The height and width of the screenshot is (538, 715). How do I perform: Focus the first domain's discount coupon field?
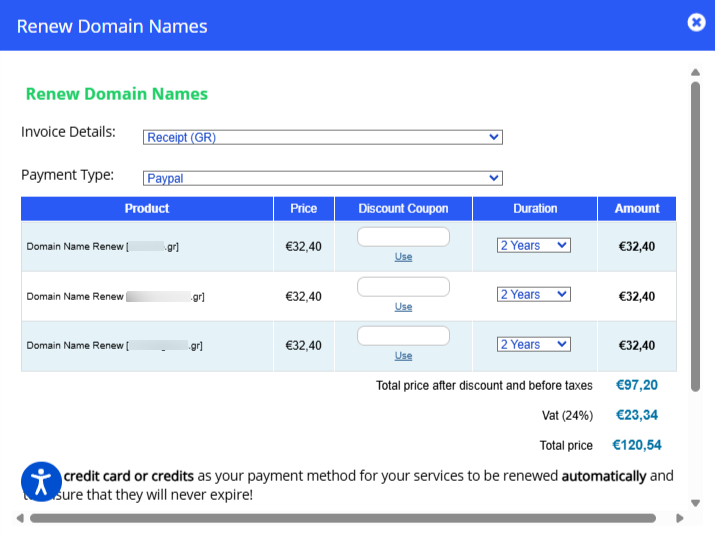[403, 237]
